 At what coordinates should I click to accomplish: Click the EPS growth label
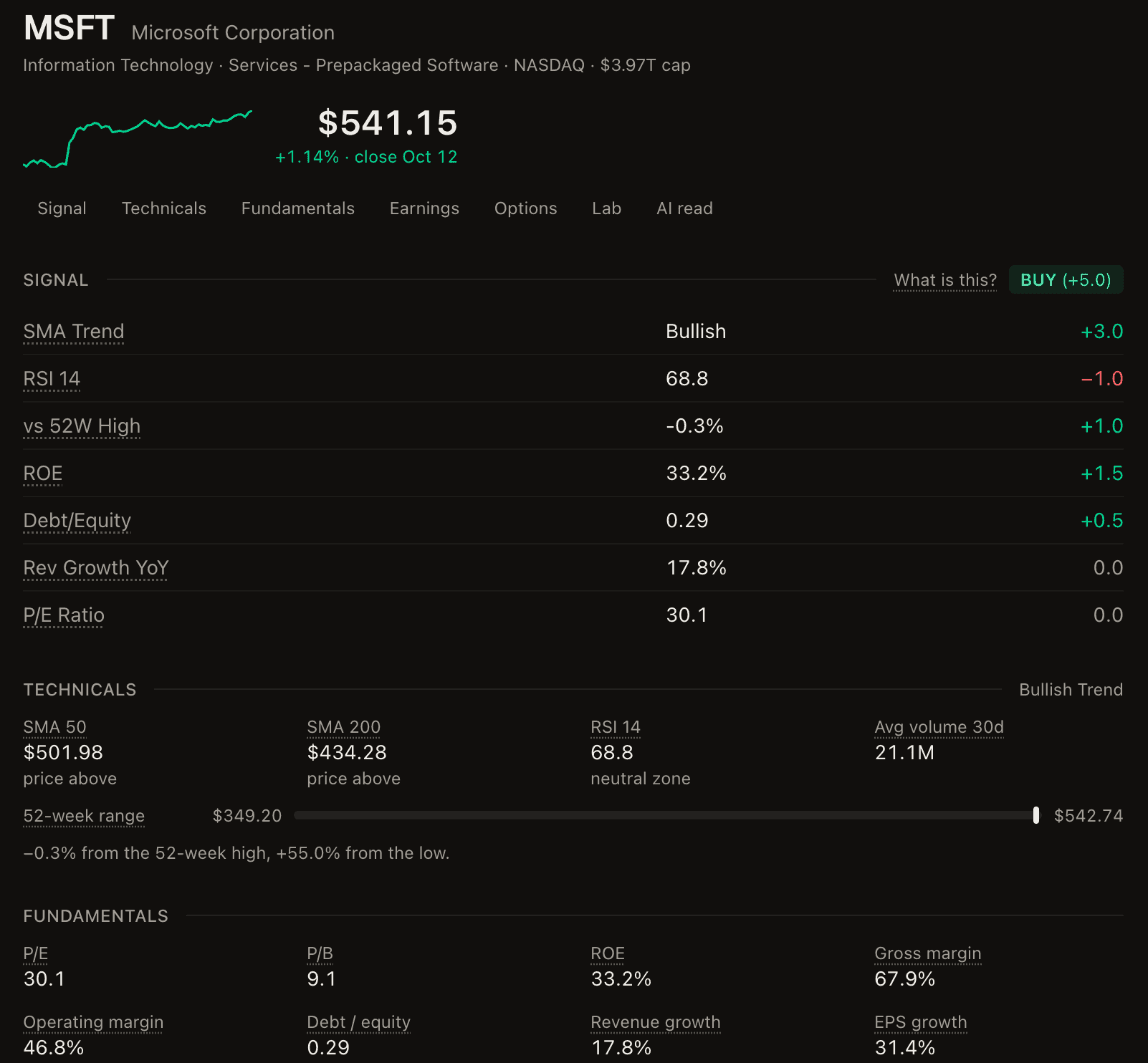(921, 1022)
